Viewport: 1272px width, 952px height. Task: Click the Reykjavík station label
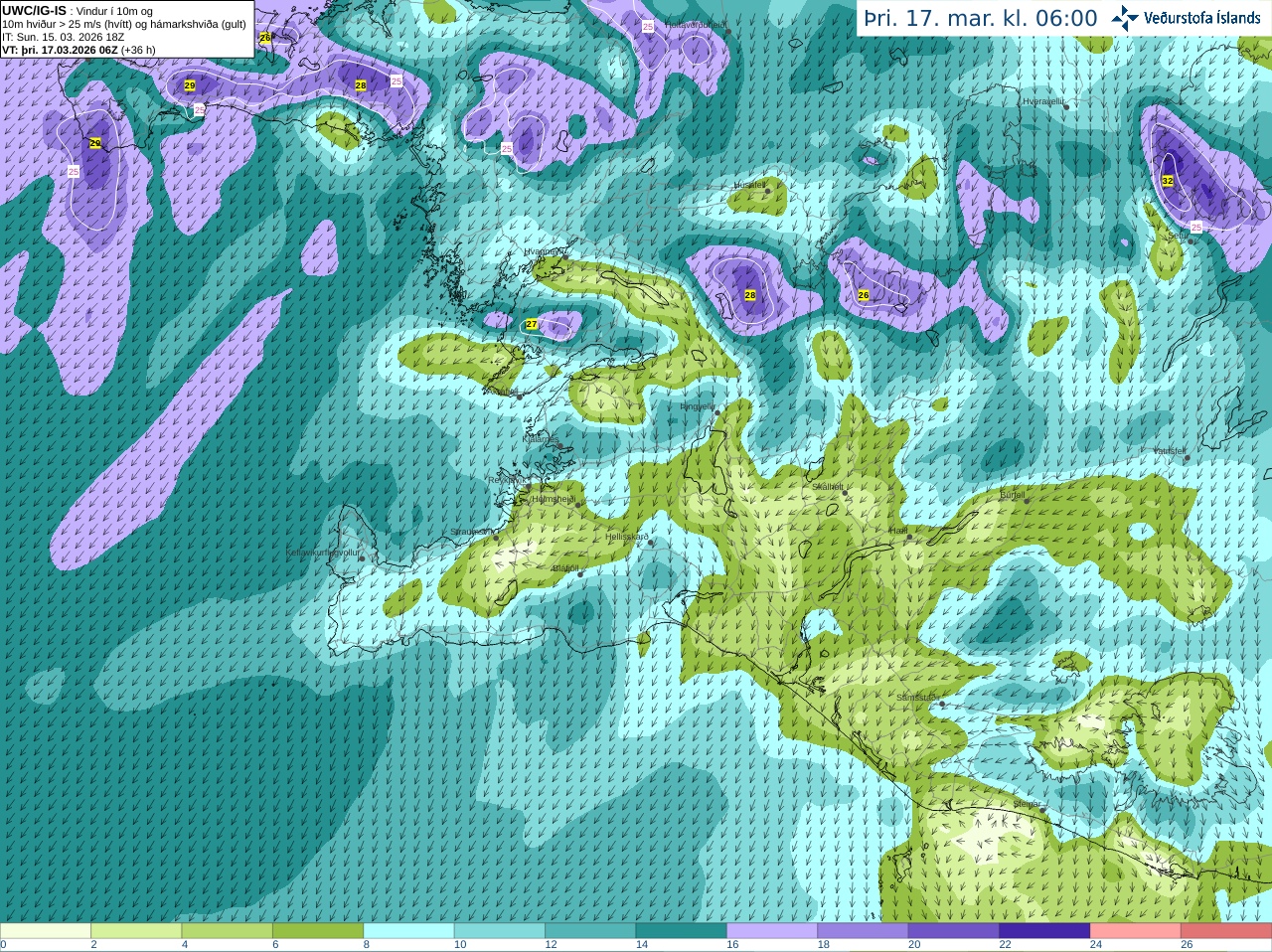pos(506,480)
